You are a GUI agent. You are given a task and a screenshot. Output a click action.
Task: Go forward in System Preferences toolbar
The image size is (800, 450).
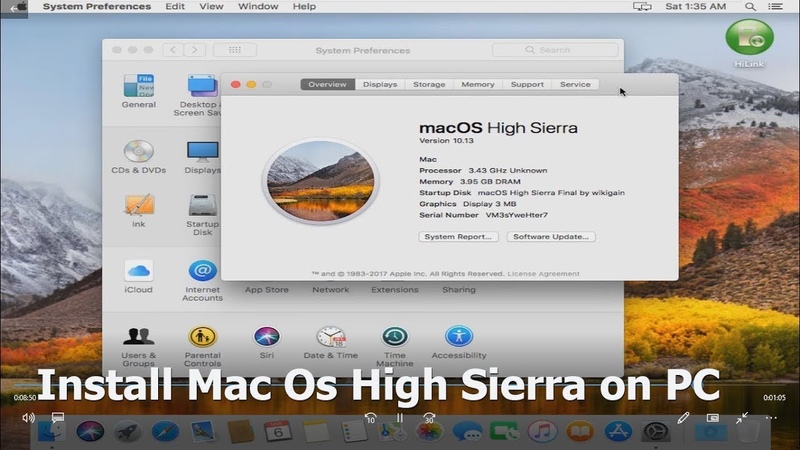coord(194,50)
